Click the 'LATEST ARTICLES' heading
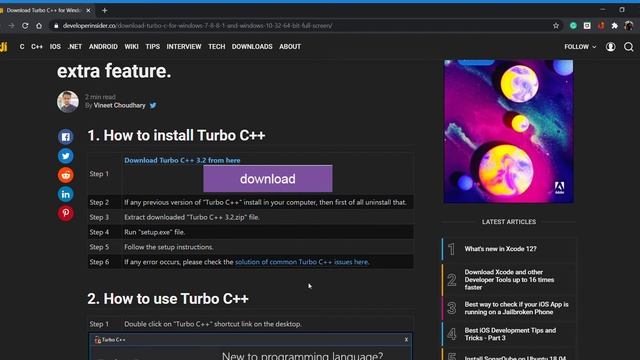The image size is (640, 360). [x=509, y=222]
